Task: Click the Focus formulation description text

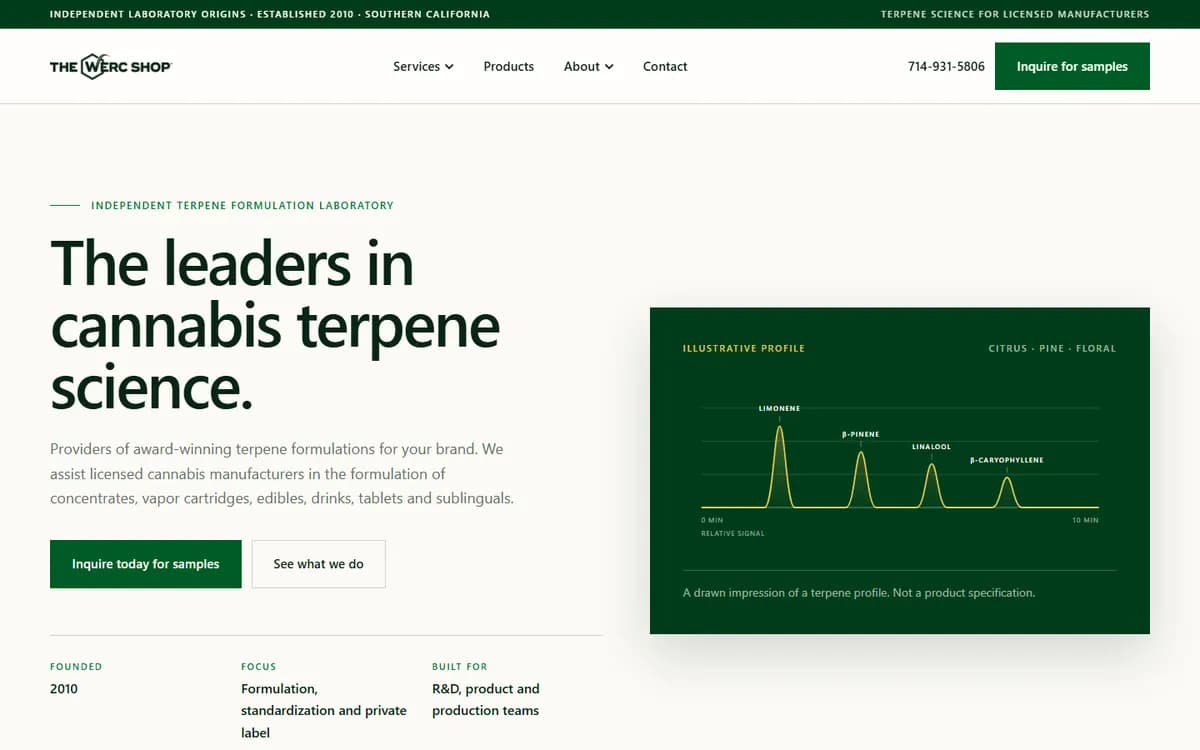Action: click(x=324, y=710)
